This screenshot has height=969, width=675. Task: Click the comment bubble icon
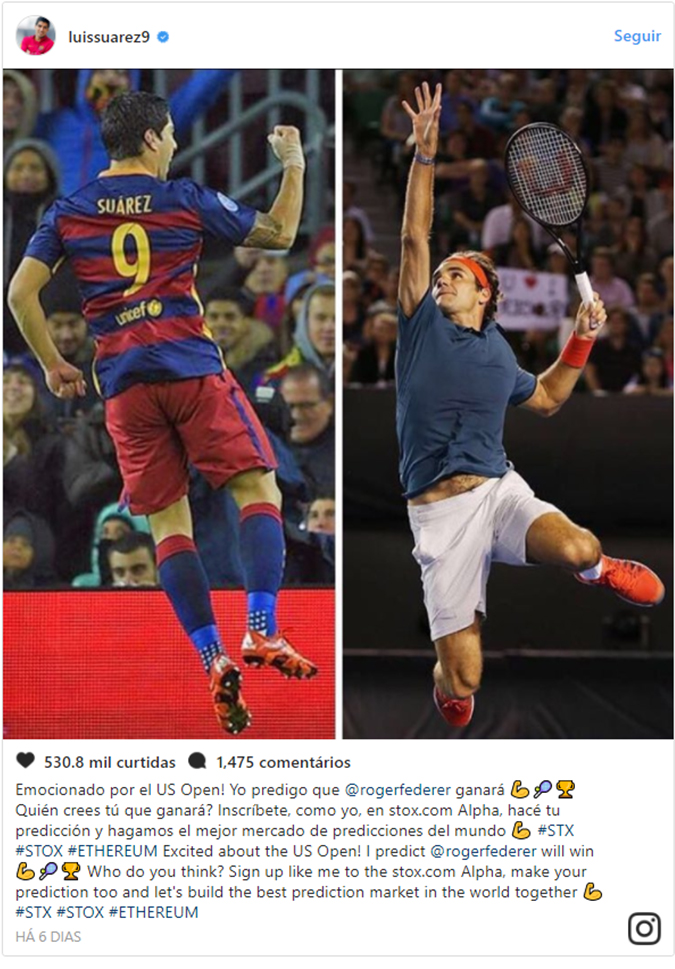point(197,761)
